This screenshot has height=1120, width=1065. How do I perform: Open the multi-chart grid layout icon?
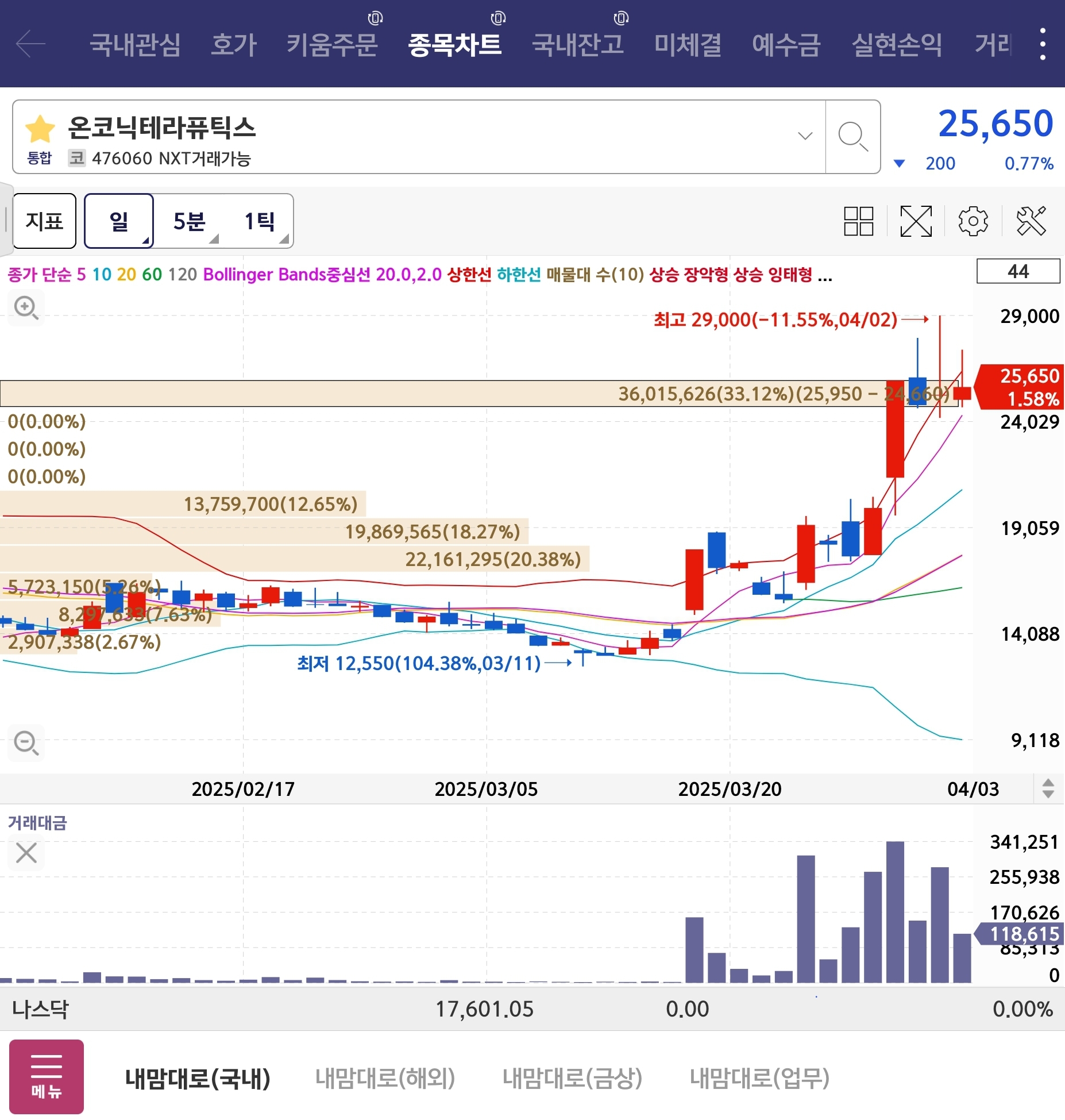[x=858, y=221]
